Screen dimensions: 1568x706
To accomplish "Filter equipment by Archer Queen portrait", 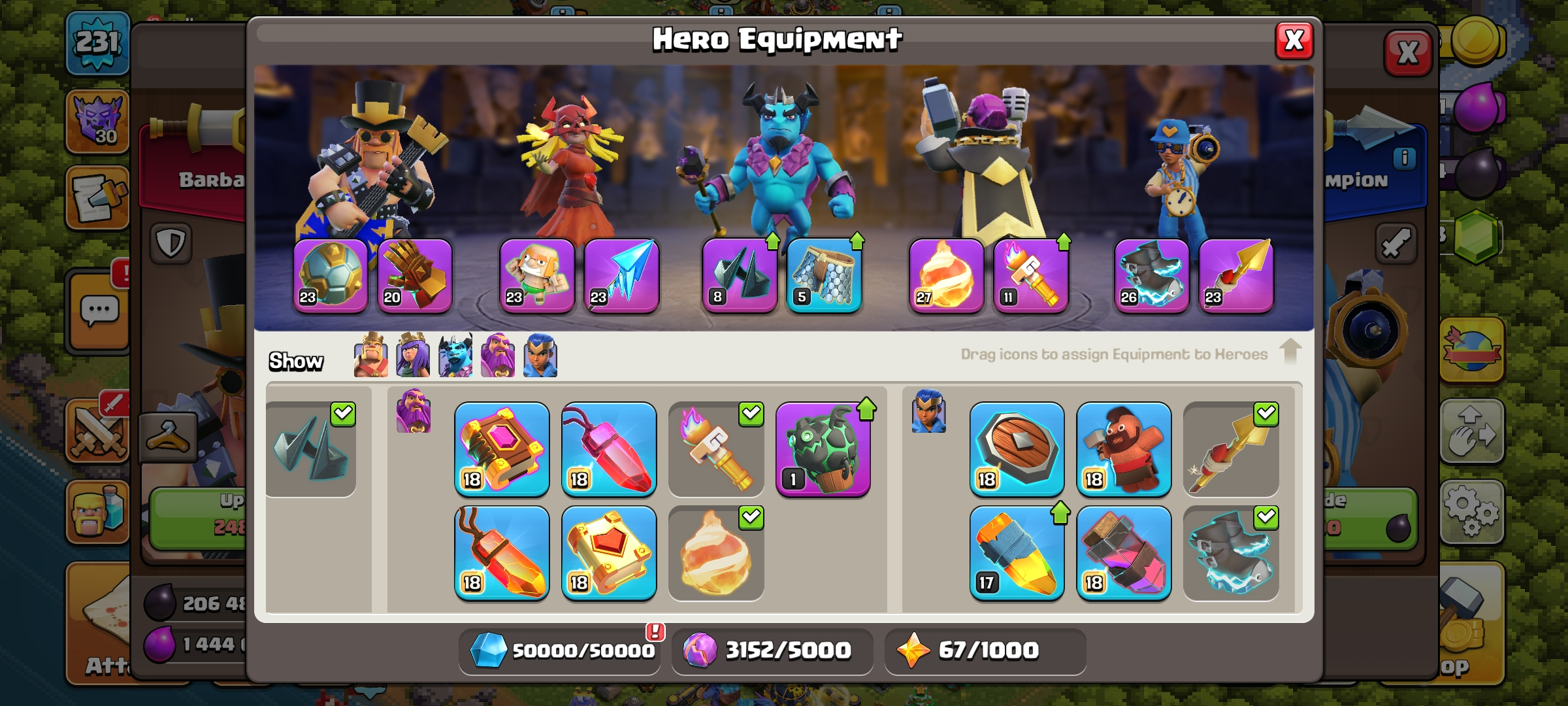I will tap(413, 355).
